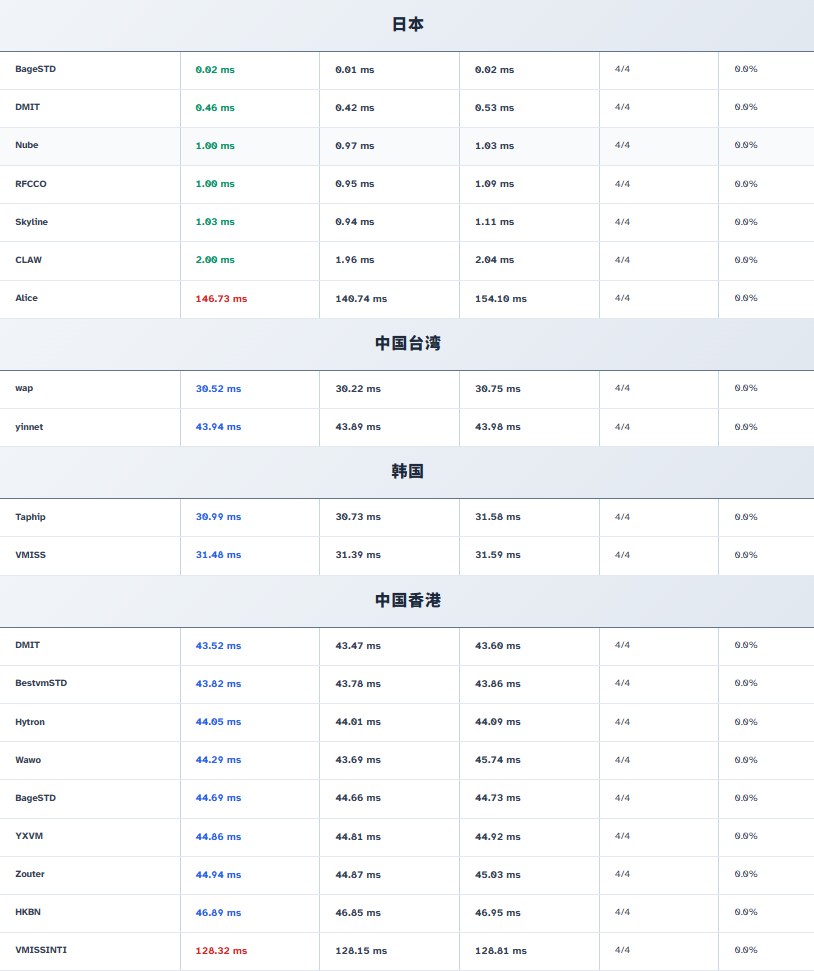Click the Zouter node name
The image size is (814, 971).
pos(30,874)
